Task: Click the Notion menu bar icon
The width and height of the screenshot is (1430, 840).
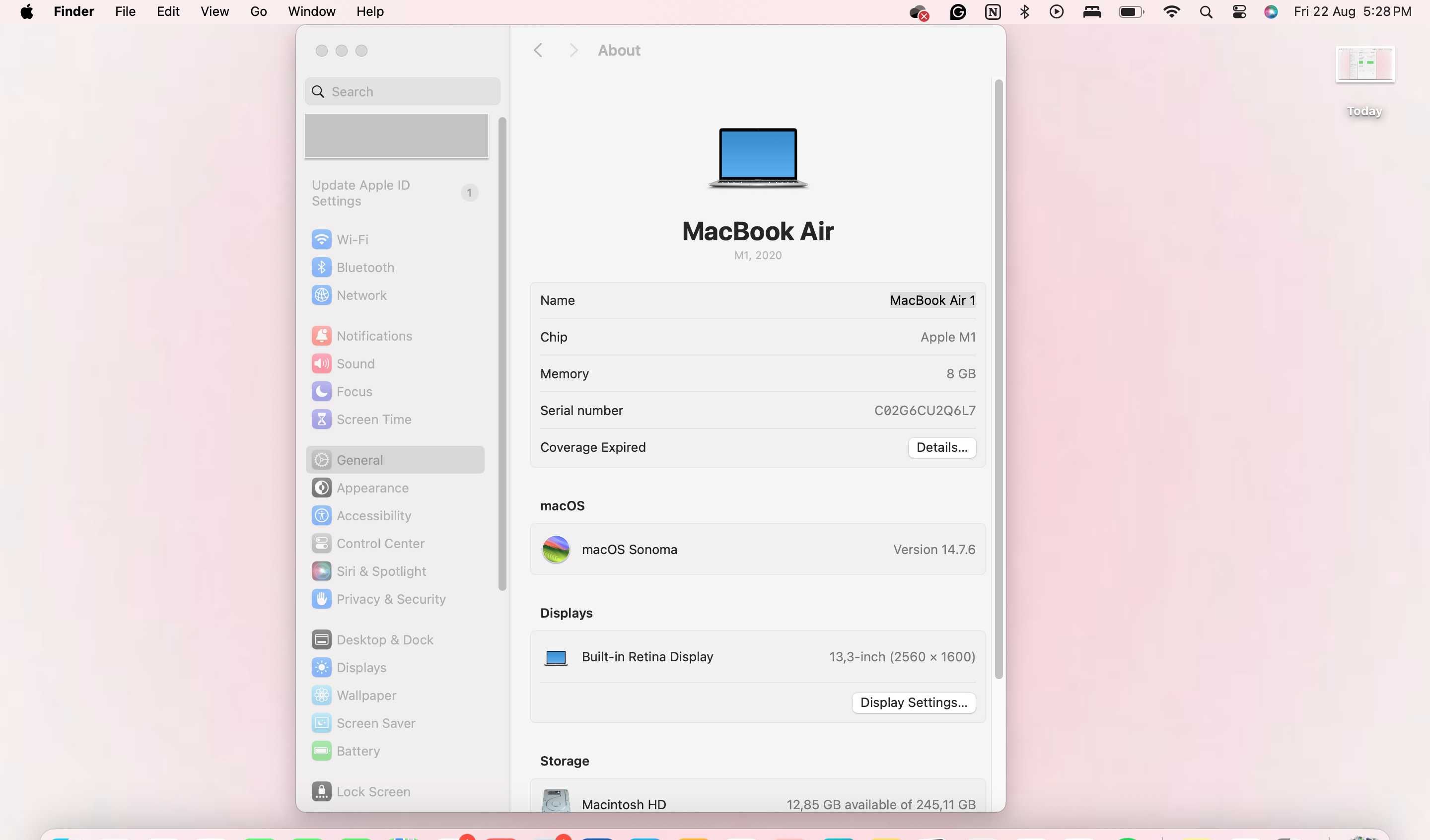Action: click(x=993, y=11)
